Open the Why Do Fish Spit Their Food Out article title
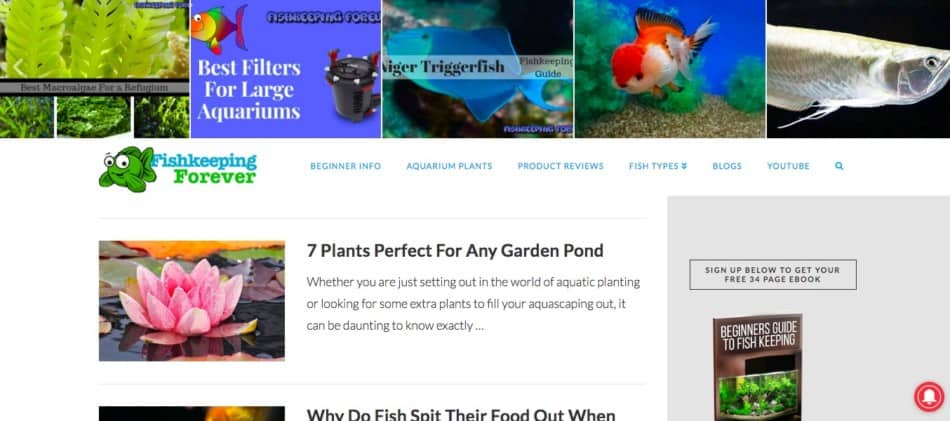 460,414
